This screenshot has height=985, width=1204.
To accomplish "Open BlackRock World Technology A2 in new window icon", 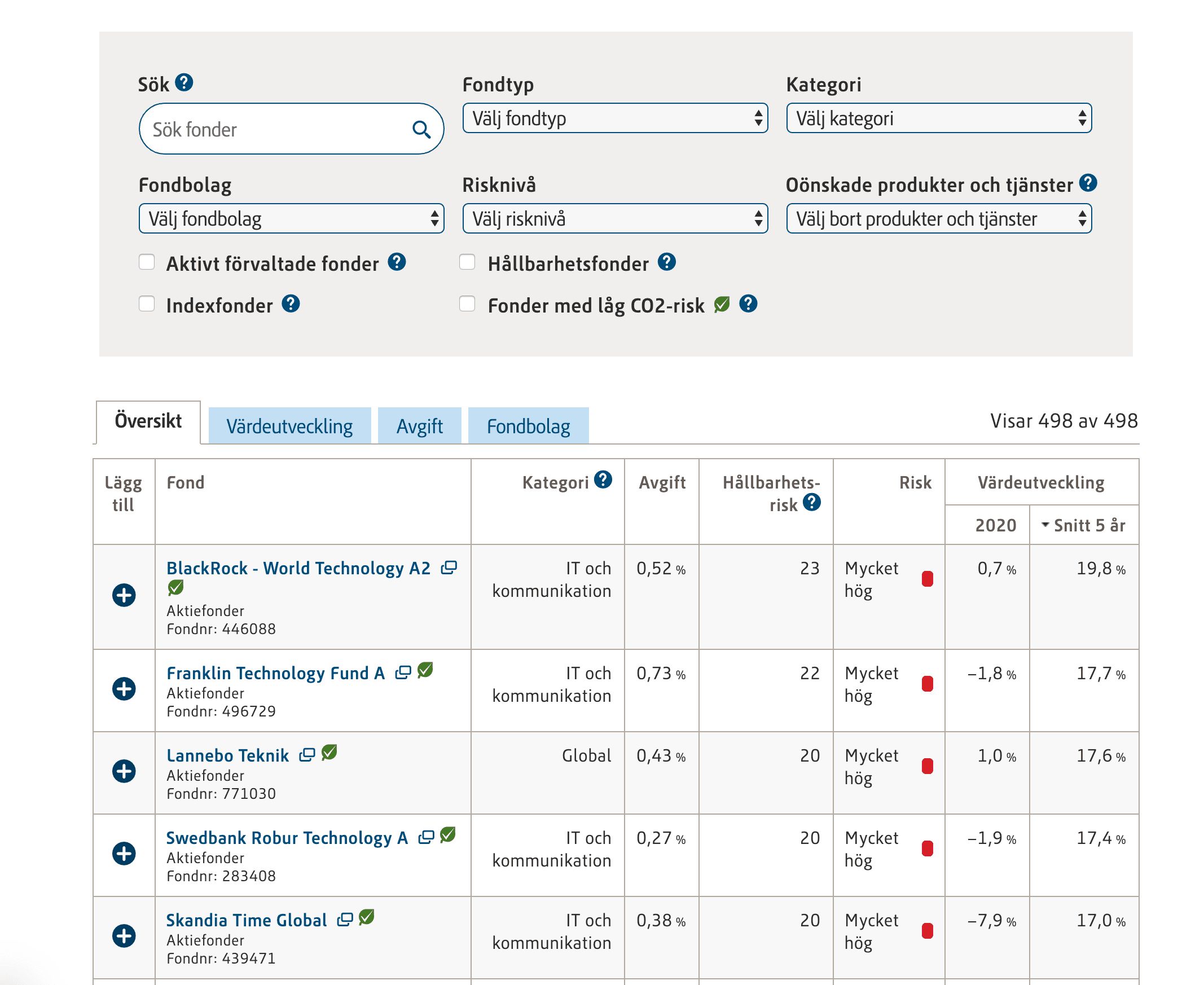I will click(449, 568).
